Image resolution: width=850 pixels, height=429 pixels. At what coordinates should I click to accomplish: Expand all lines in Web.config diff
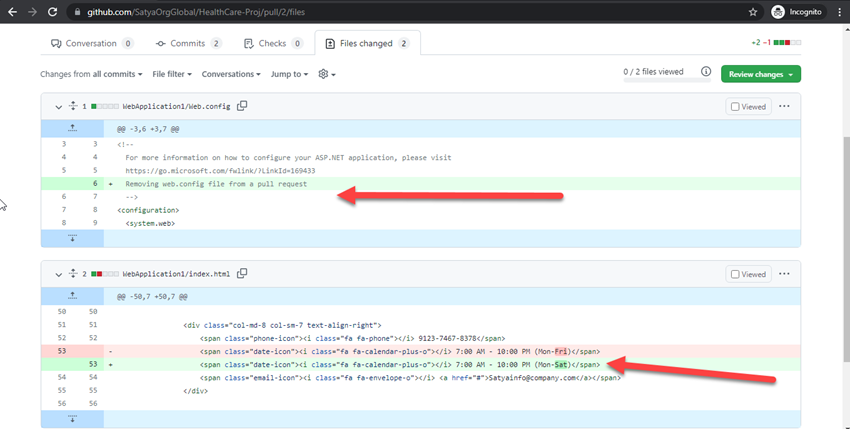coord(73,106)
